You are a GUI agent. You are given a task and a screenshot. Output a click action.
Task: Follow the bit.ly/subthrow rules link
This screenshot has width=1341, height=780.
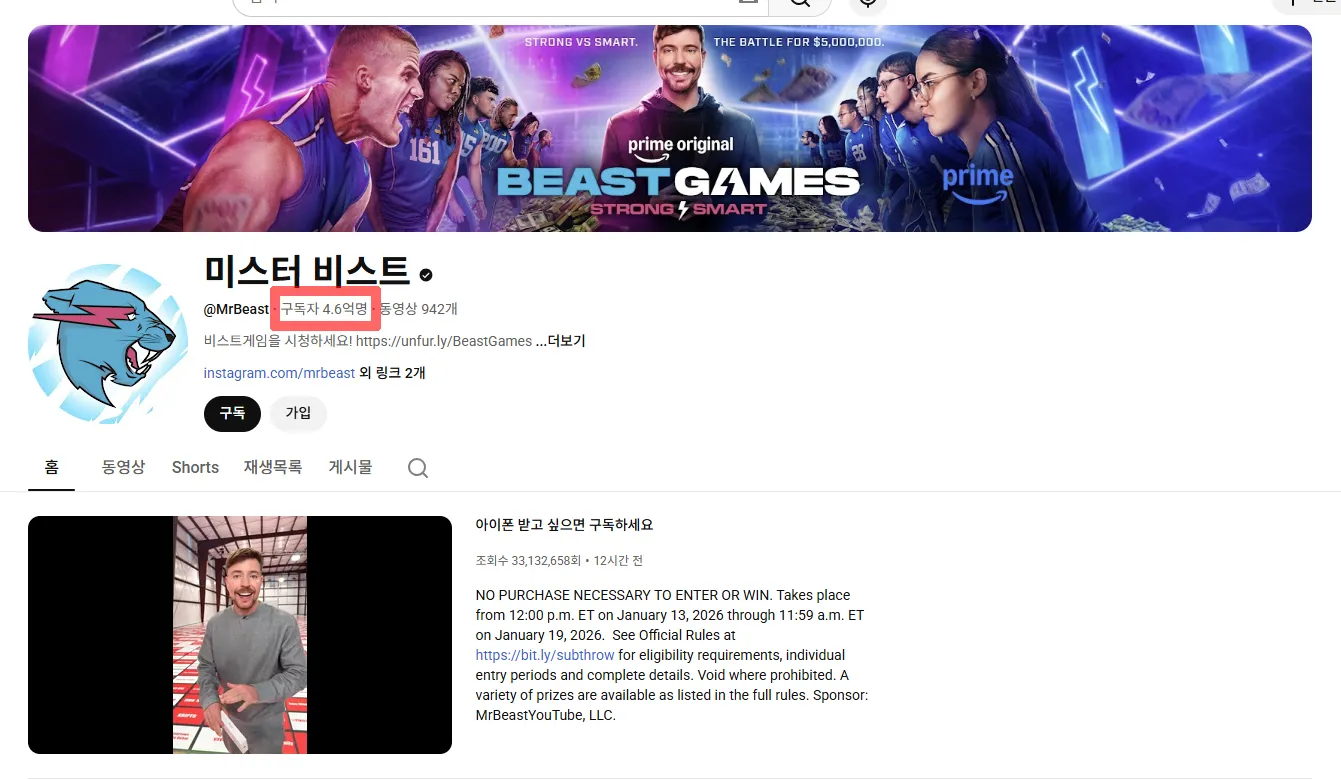tap(544, 655)
